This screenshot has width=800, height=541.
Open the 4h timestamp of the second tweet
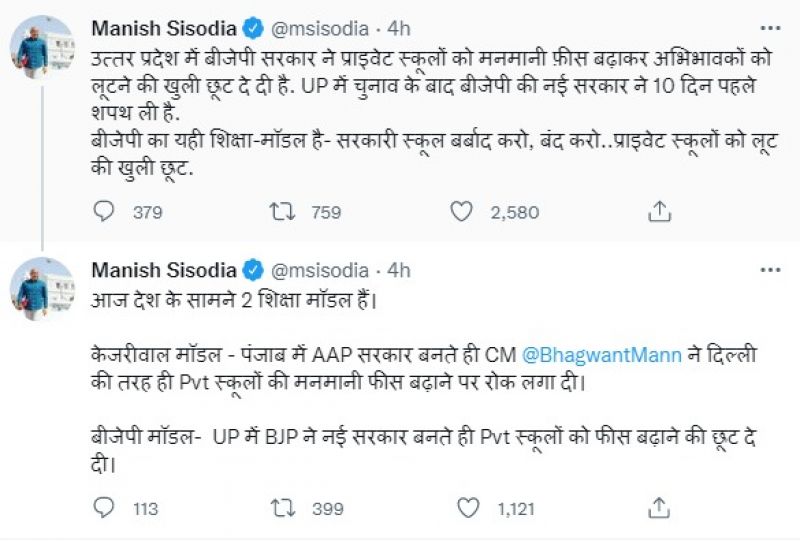399,270
